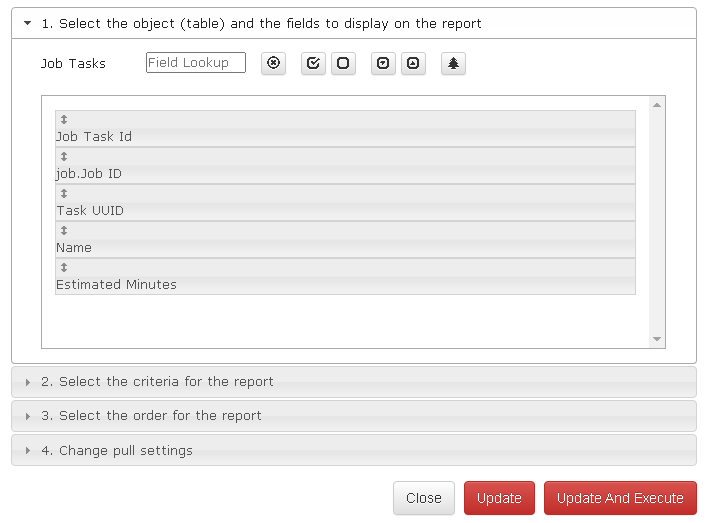Expand section 3 select order for report

354,416
